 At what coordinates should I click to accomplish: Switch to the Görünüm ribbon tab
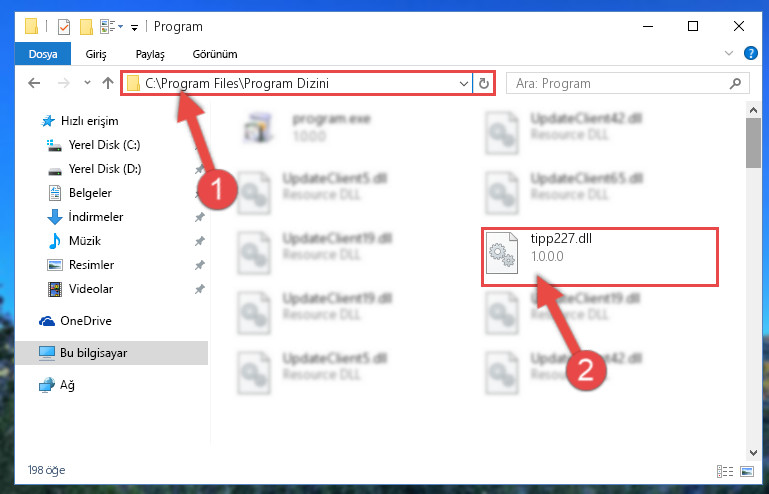(x=215, y=54)
